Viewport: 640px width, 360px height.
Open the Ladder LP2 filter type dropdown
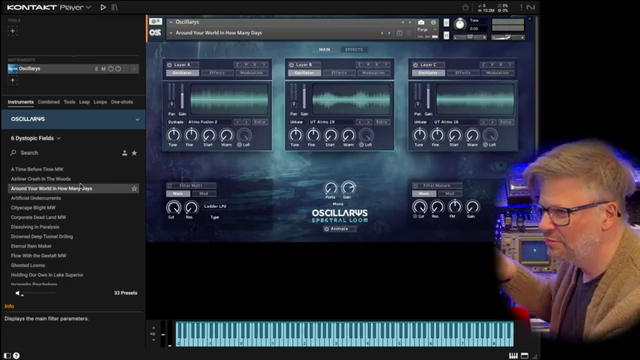coord(215,207)
